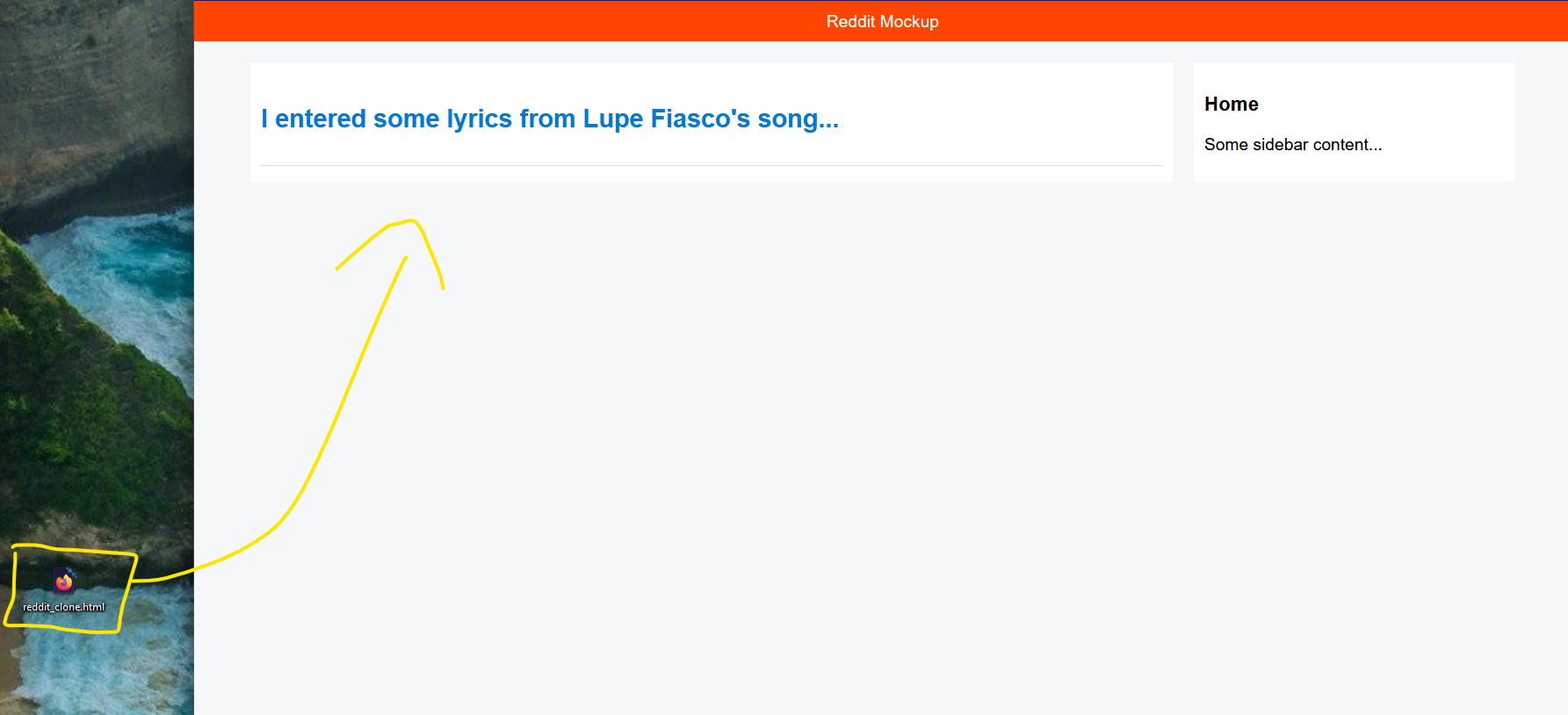Select the reddit_clone.html filename label
The image size is (1568, 715).
63,607
